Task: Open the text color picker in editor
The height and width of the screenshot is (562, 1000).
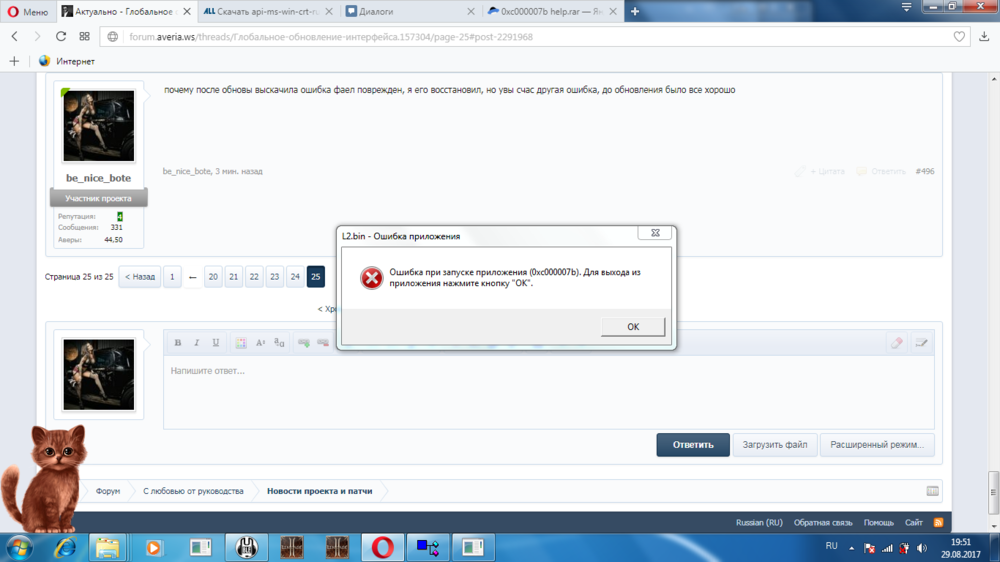Action: coord(241,343)
